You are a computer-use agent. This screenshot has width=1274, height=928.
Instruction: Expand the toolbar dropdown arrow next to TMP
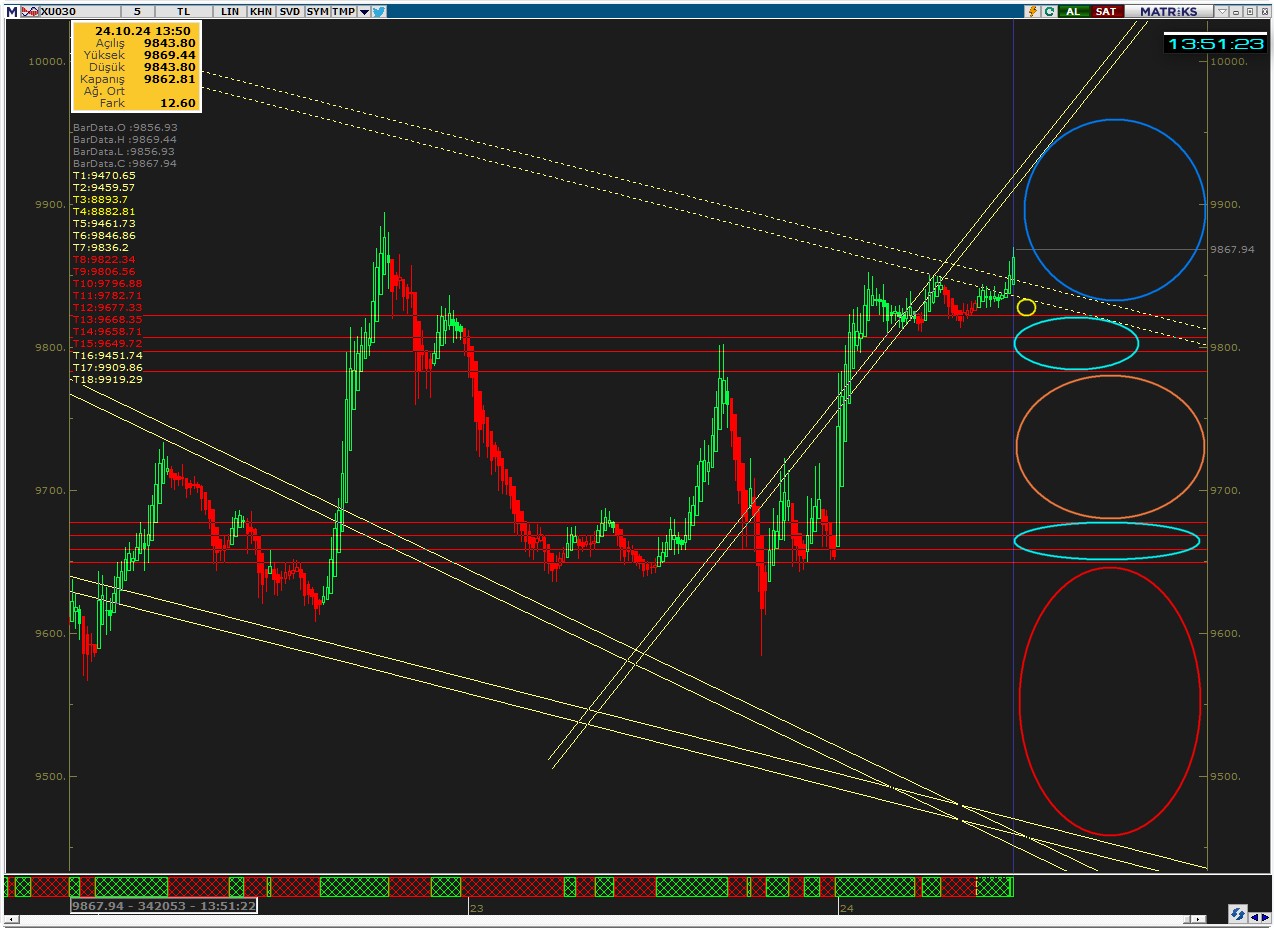364,12
